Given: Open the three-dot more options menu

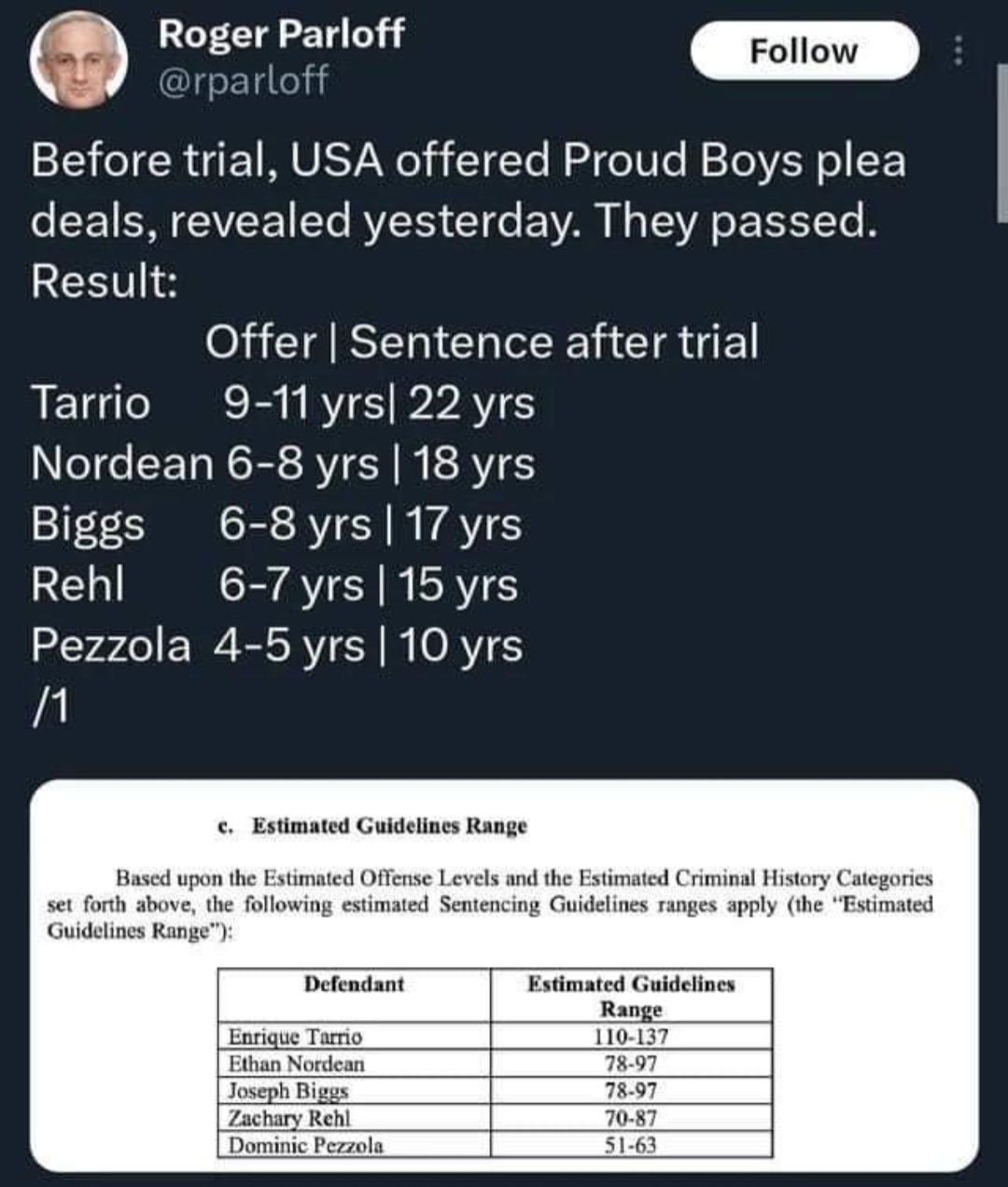Looking at the screenshot, I should [x=957, y=51].
